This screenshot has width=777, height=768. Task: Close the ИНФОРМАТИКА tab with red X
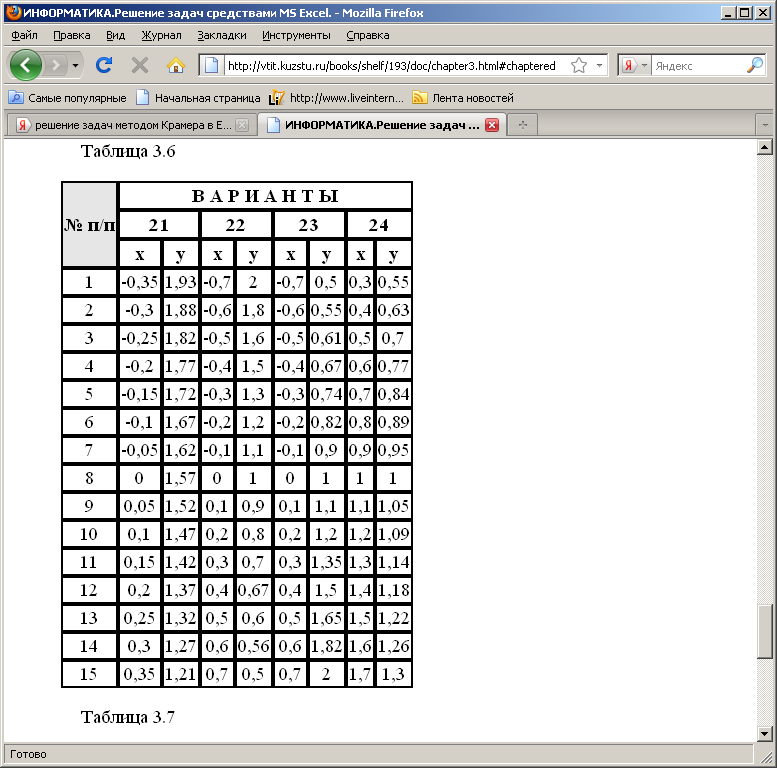coord(492,125)
